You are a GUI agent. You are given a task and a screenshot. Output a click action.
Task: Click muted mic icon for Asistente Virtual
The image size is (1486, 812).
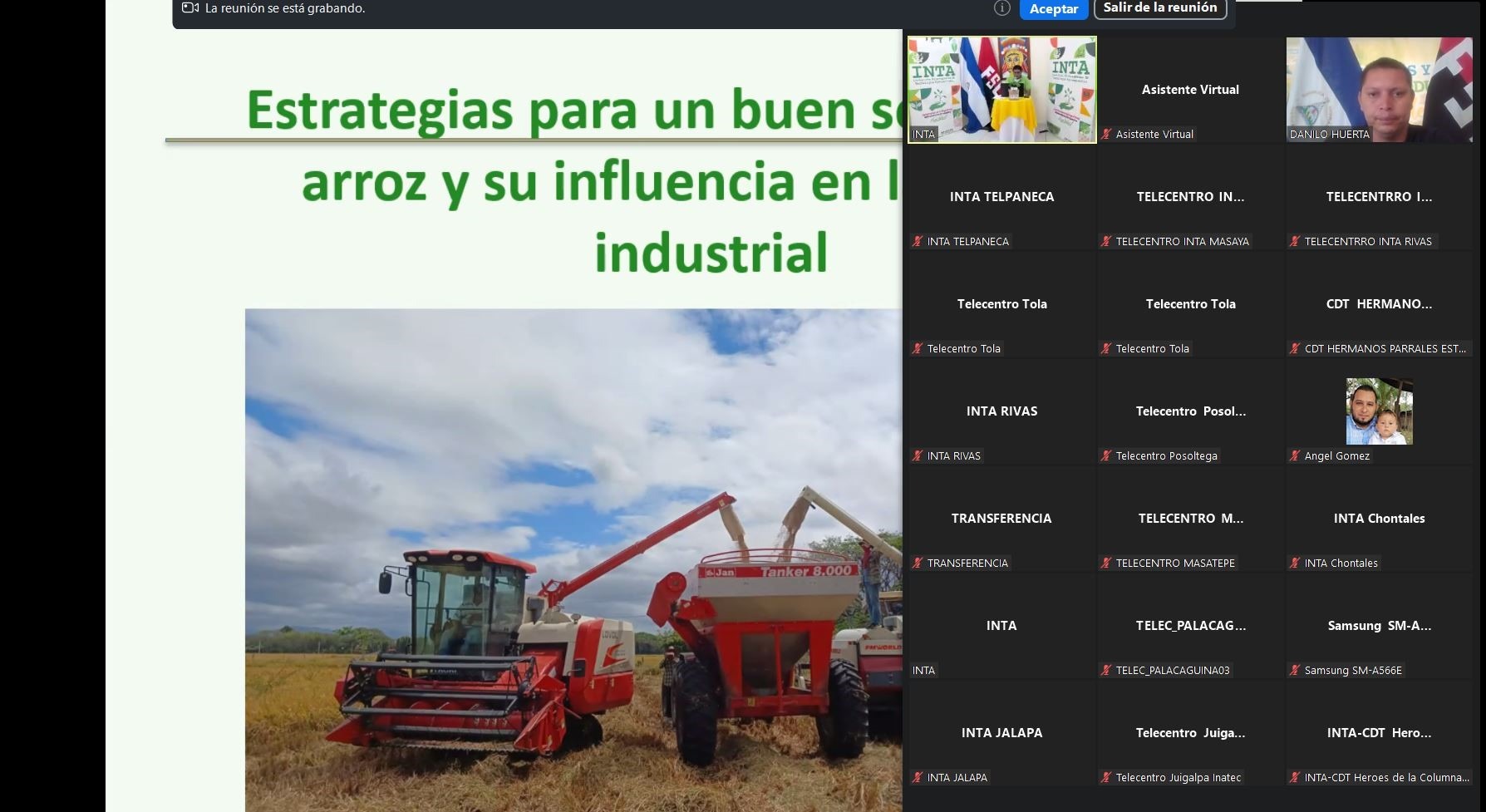1106,135
